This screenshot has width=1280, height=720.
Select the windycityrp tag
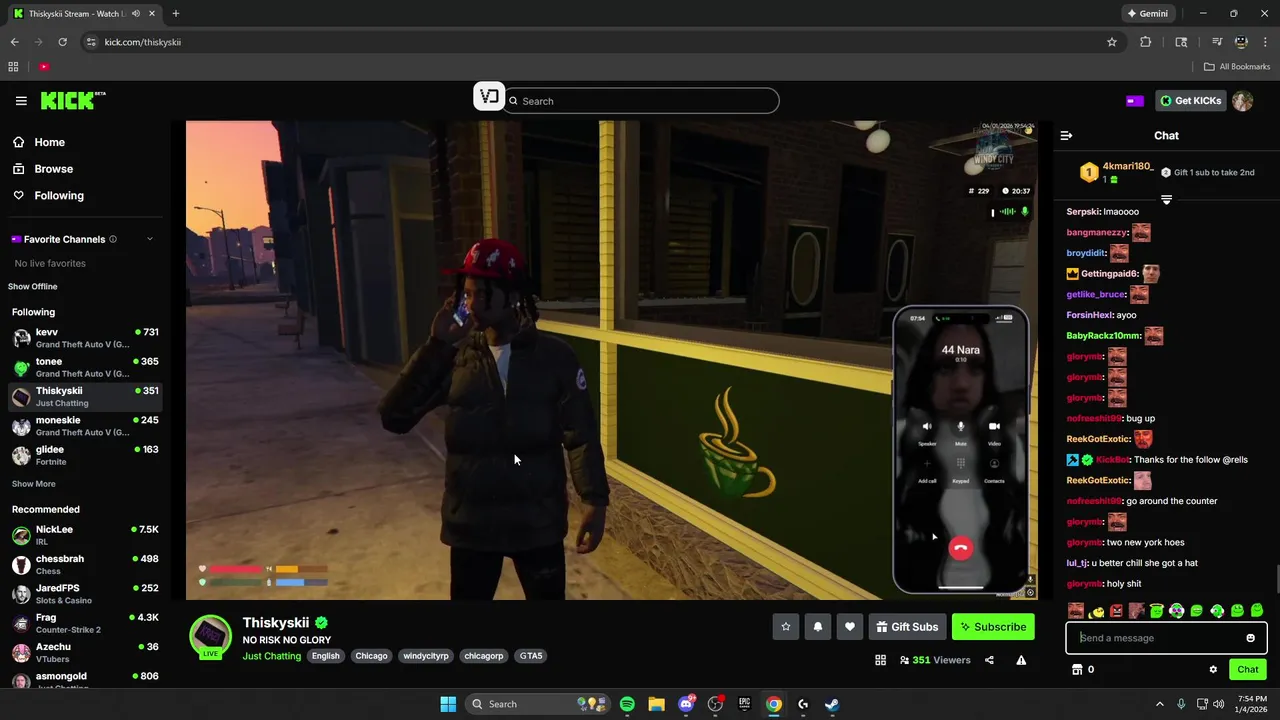tap(426, 656)
